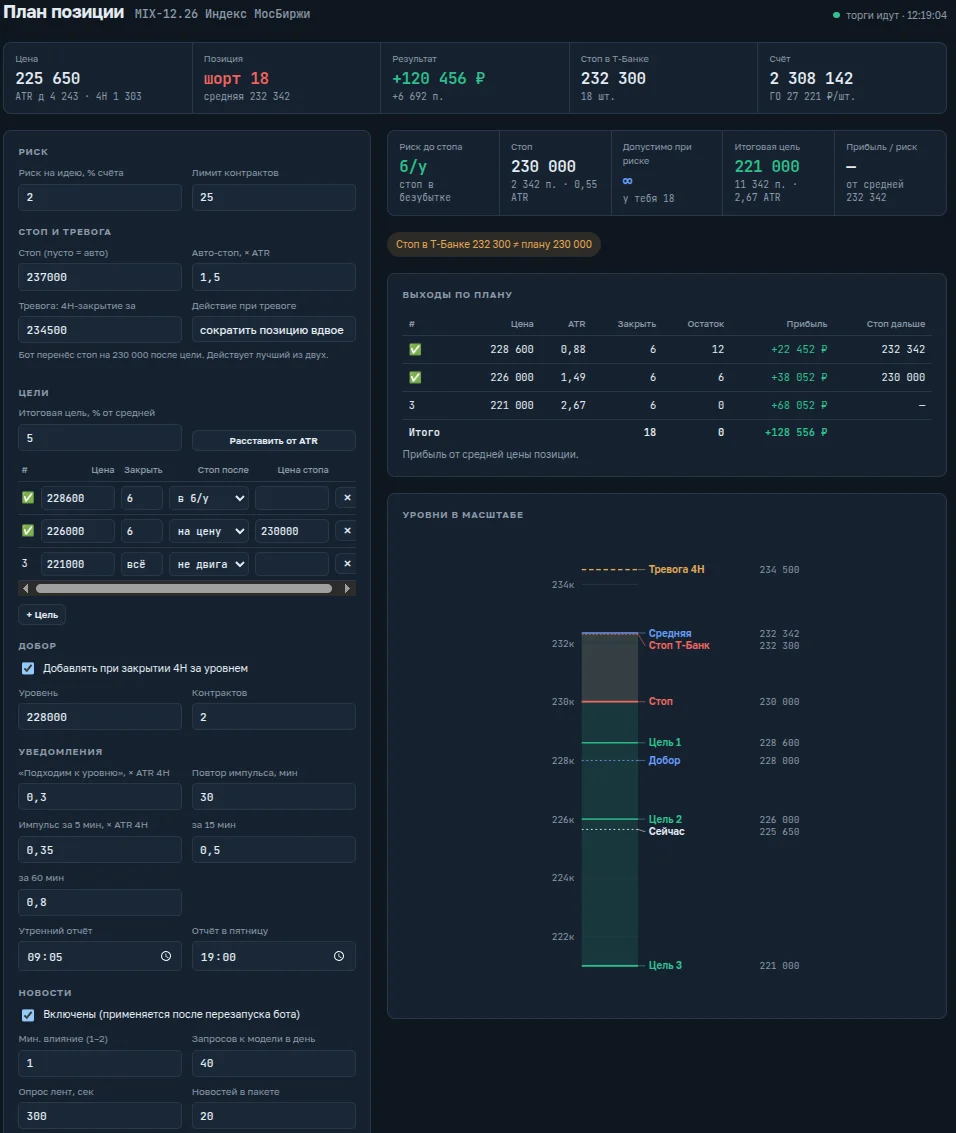Viewport: 956px width, 1133px height.
Task: Disable adding on 4H close beyond level
Action: (x=28, y=668)
